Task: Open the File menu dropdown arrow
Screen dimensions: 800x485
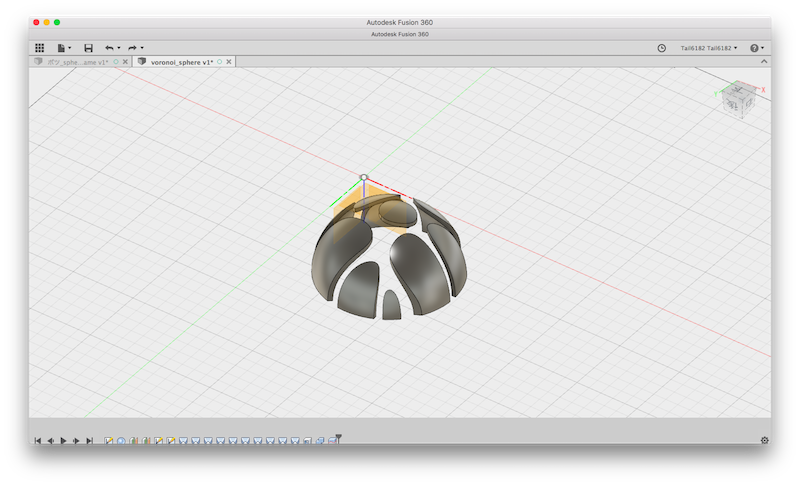Action: point(69,48)
